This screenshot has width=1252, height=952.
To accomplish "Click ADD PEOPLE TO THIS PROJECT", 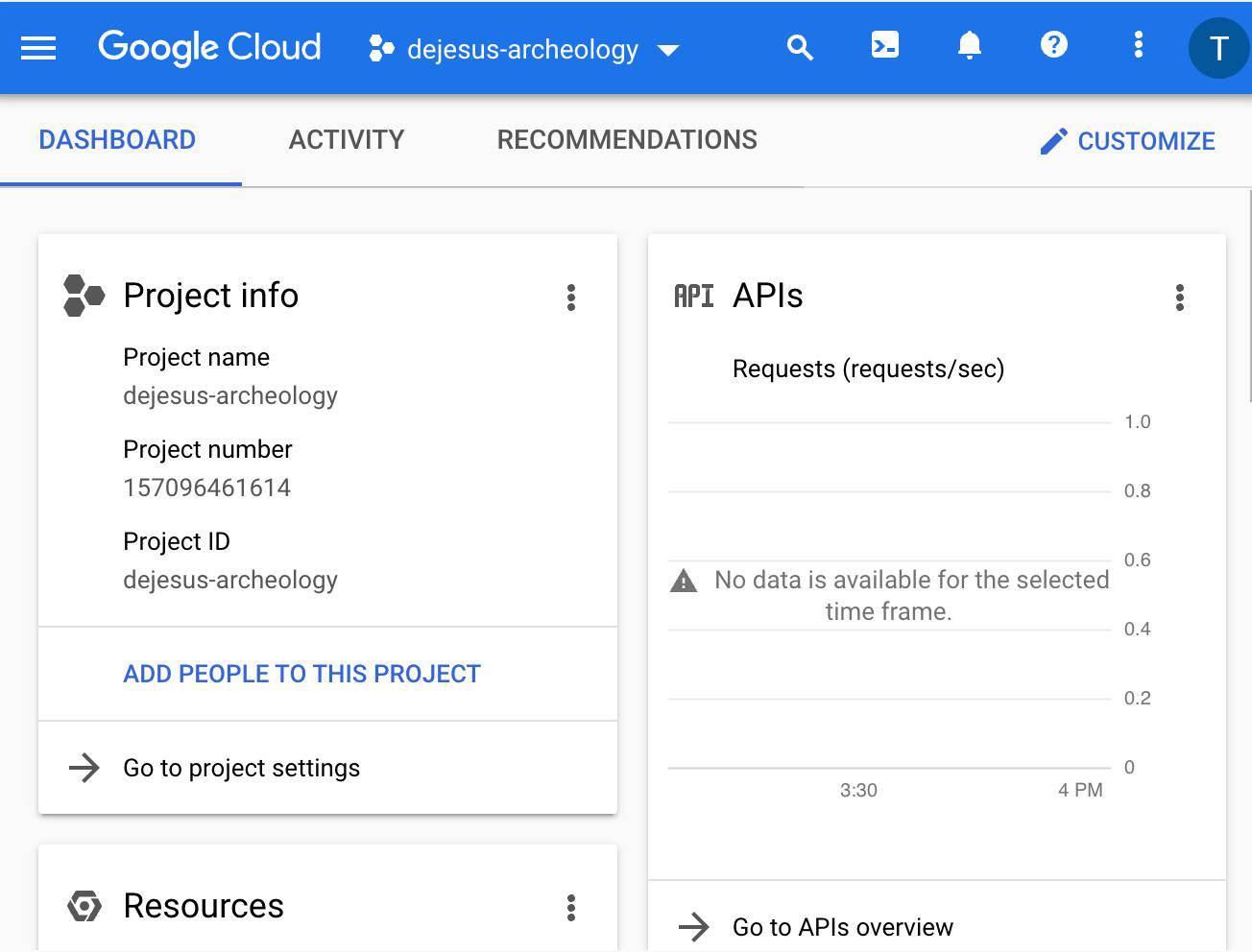I will [301, 674].
